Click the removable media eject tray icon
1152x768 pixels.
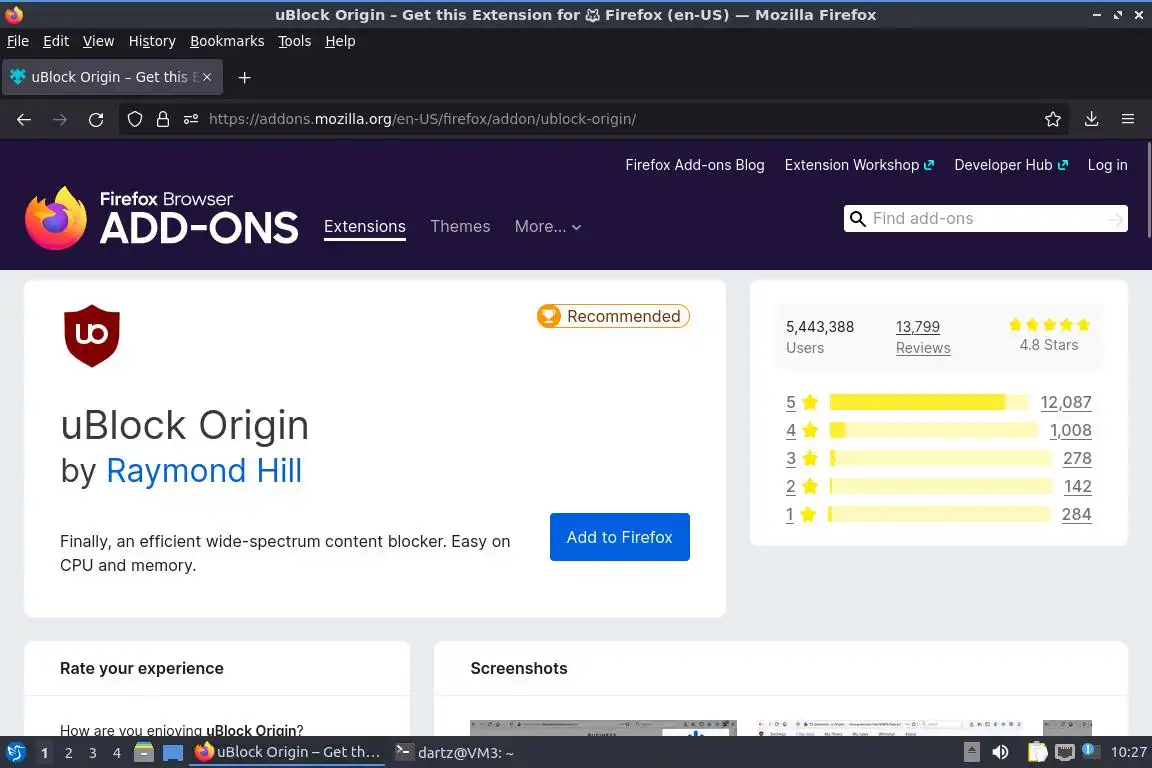click(971, 753)
